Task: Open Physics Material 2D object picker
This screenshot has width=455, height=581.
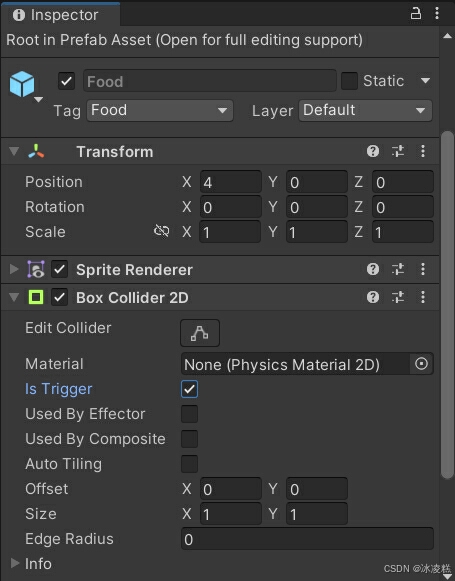Action: tap(421, 364)
